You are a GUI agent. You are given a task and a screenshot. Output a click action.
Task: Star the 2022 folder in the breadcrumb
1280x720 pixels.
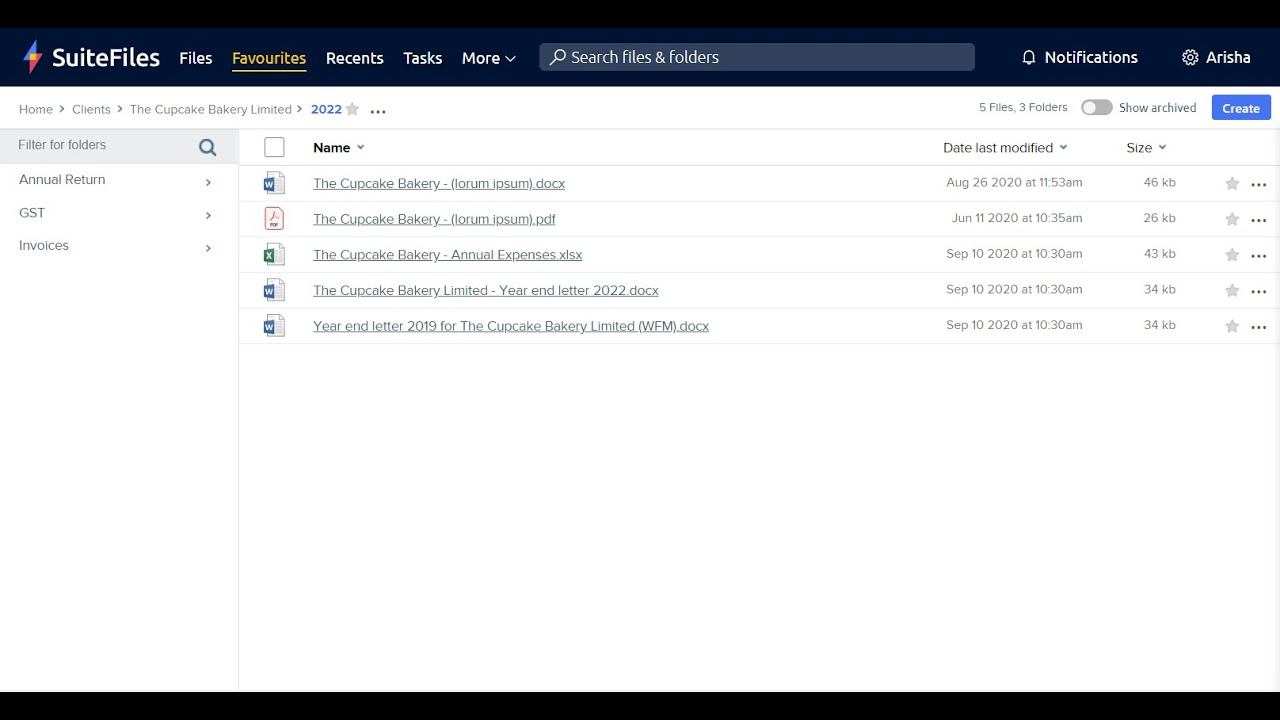[x=352, y=109]
